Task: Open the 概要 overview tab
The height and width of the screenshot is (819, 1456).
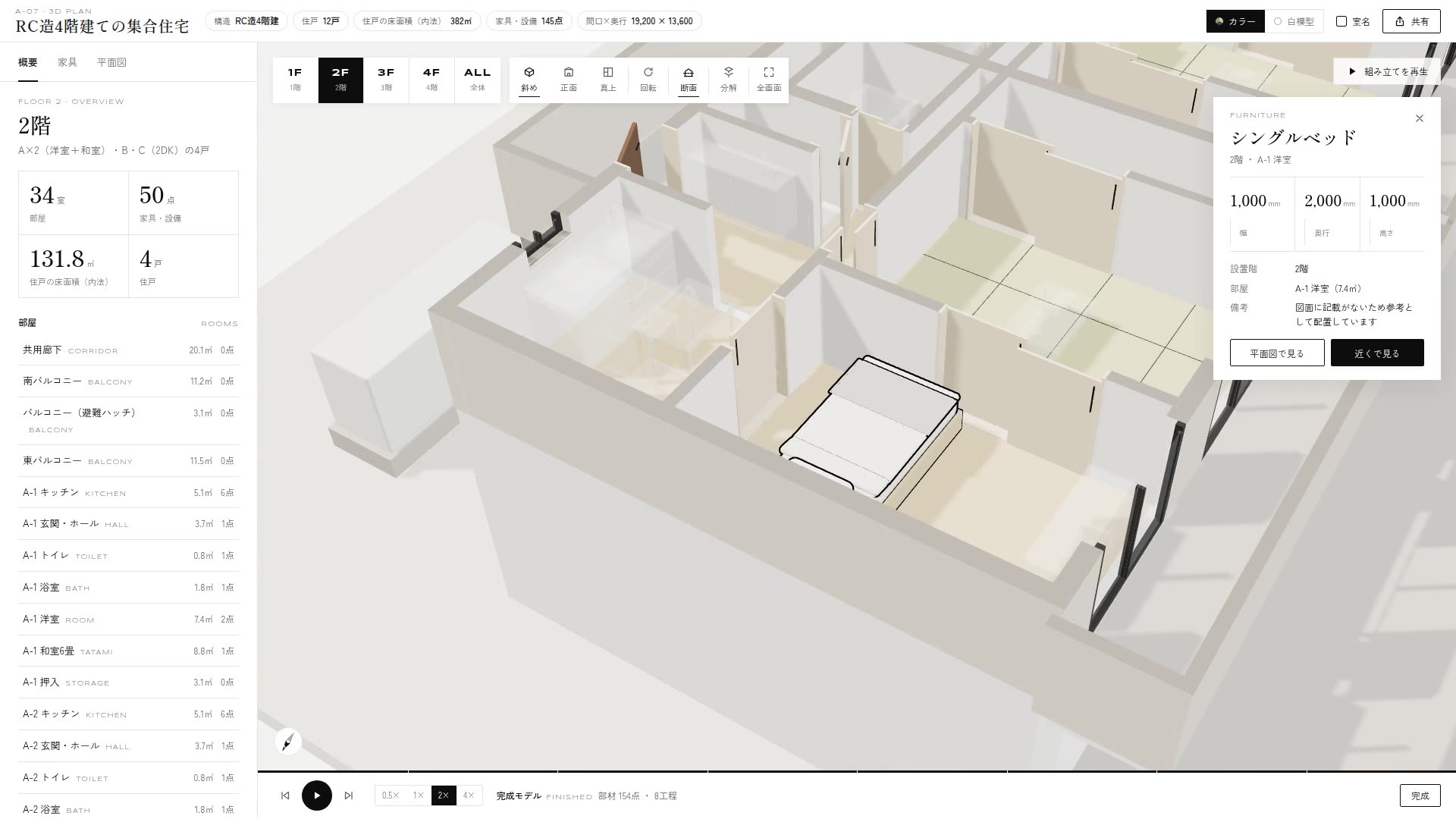Action: click(x=28, y=62)
